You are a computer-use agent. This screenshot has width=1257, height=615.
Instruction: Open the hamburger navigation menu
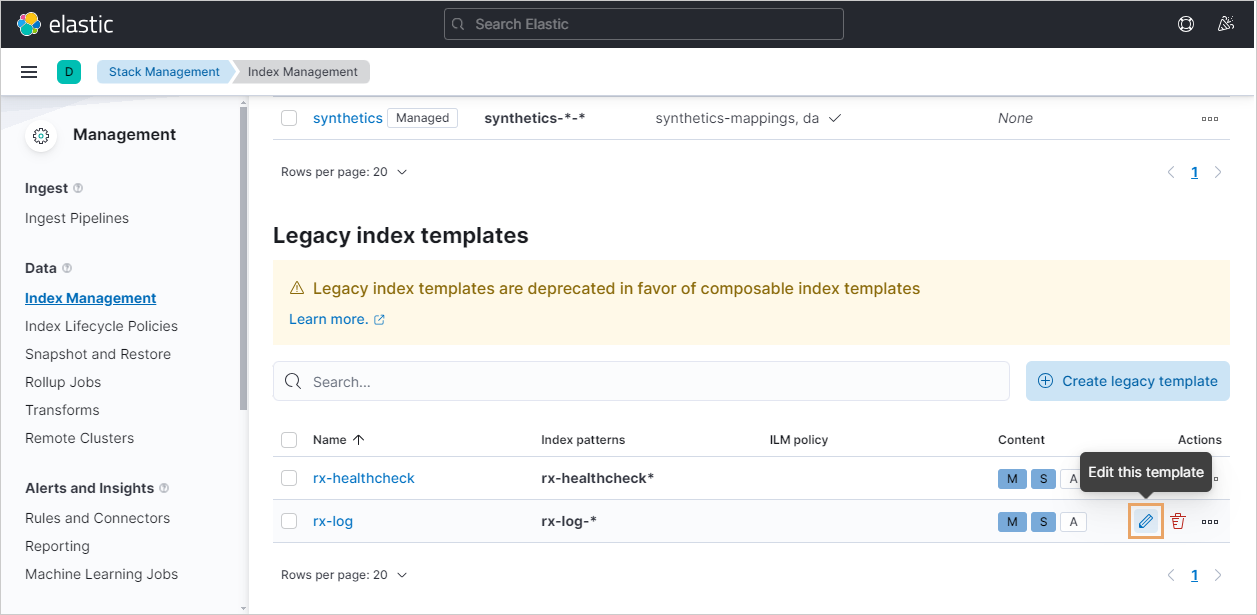pyautogui.click(x=29, y=72)
